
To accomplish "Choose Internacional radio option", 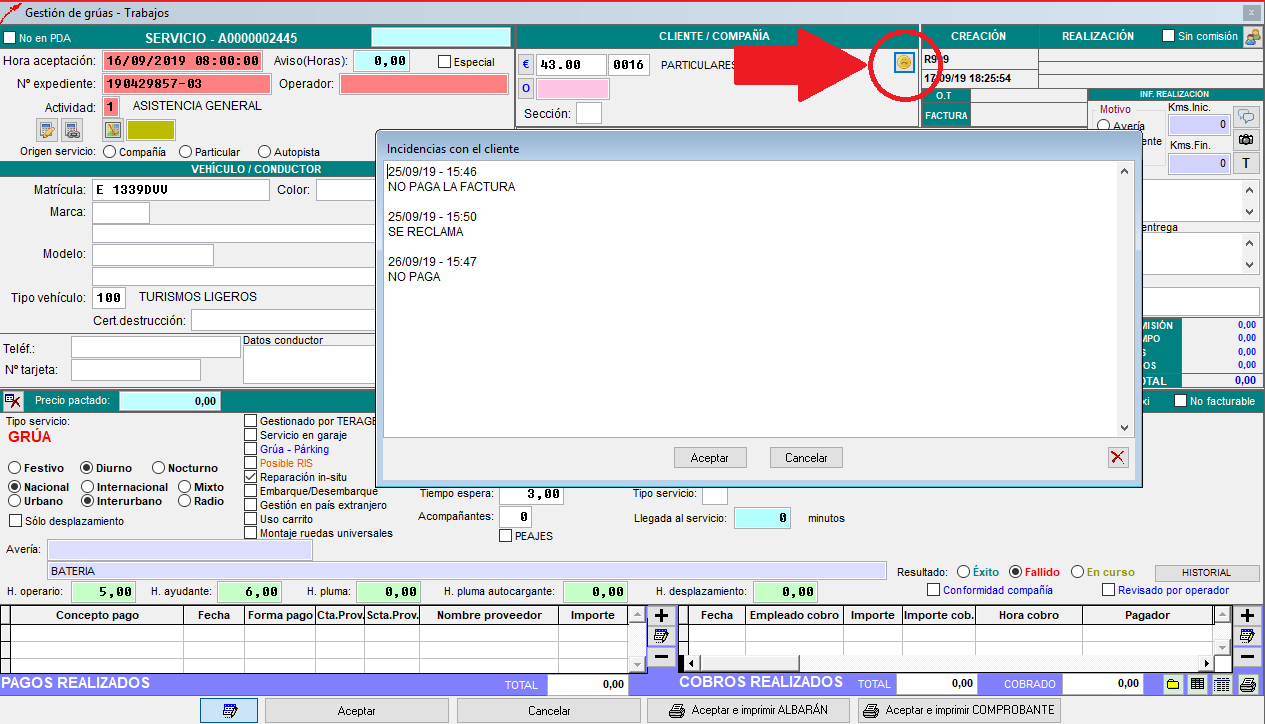I will [x=88, y=487].
